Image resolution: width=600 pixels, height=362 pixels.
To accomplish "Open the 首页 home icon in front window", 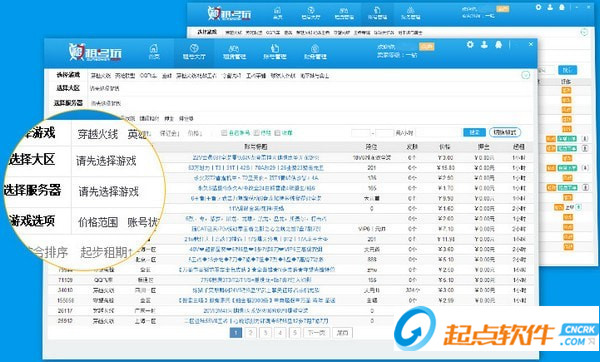I will [154, 52].
